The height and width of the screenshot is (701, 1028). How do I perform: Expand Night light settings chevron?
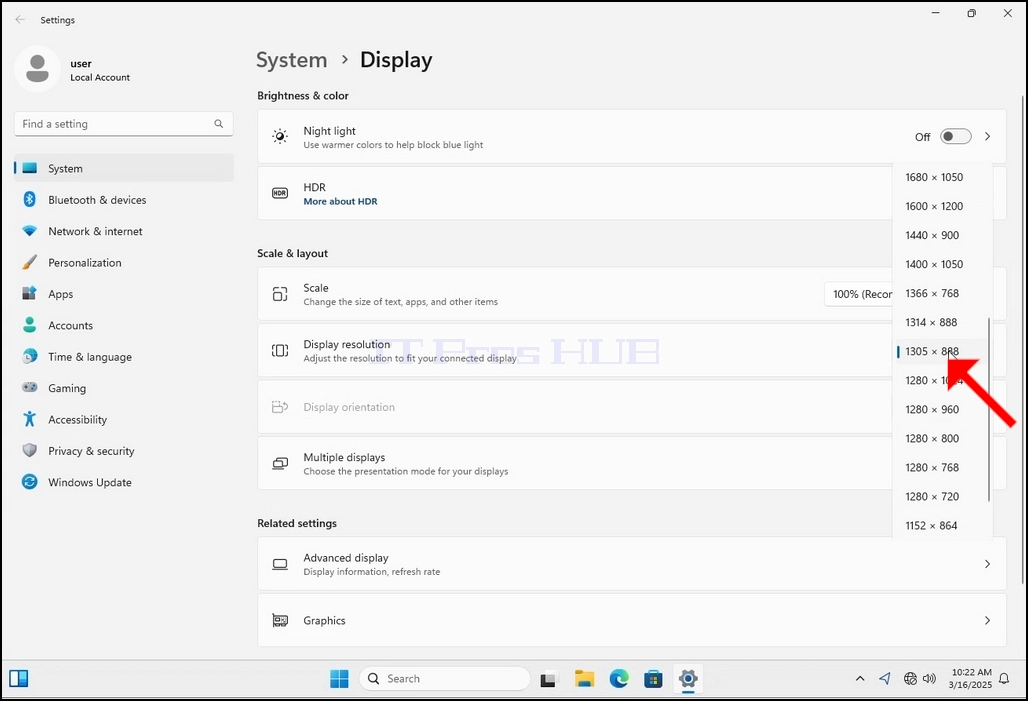coord(987,136)
